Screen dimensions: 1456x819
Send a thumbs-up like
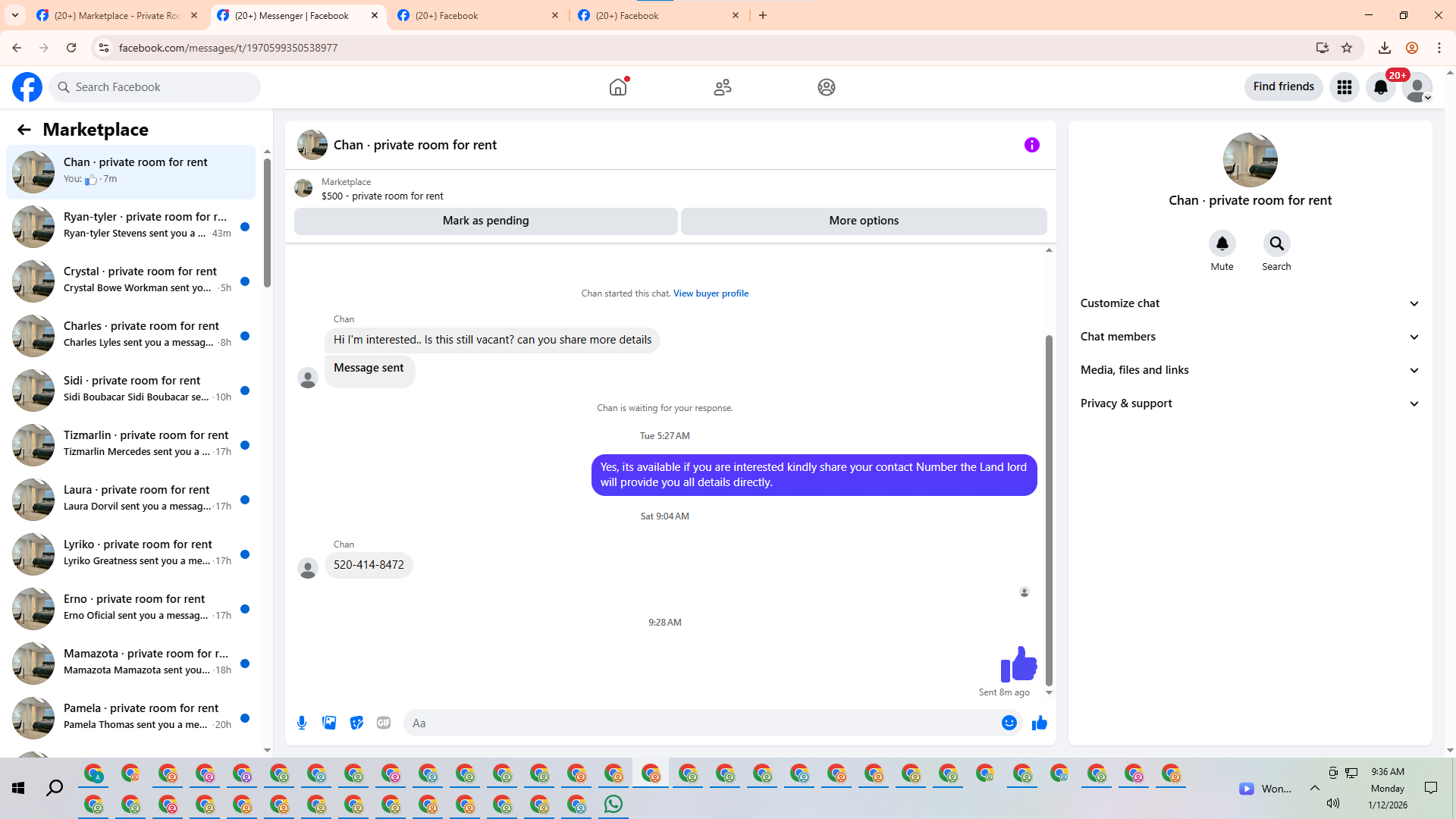pyautogui.click(x=1039, y=723)
